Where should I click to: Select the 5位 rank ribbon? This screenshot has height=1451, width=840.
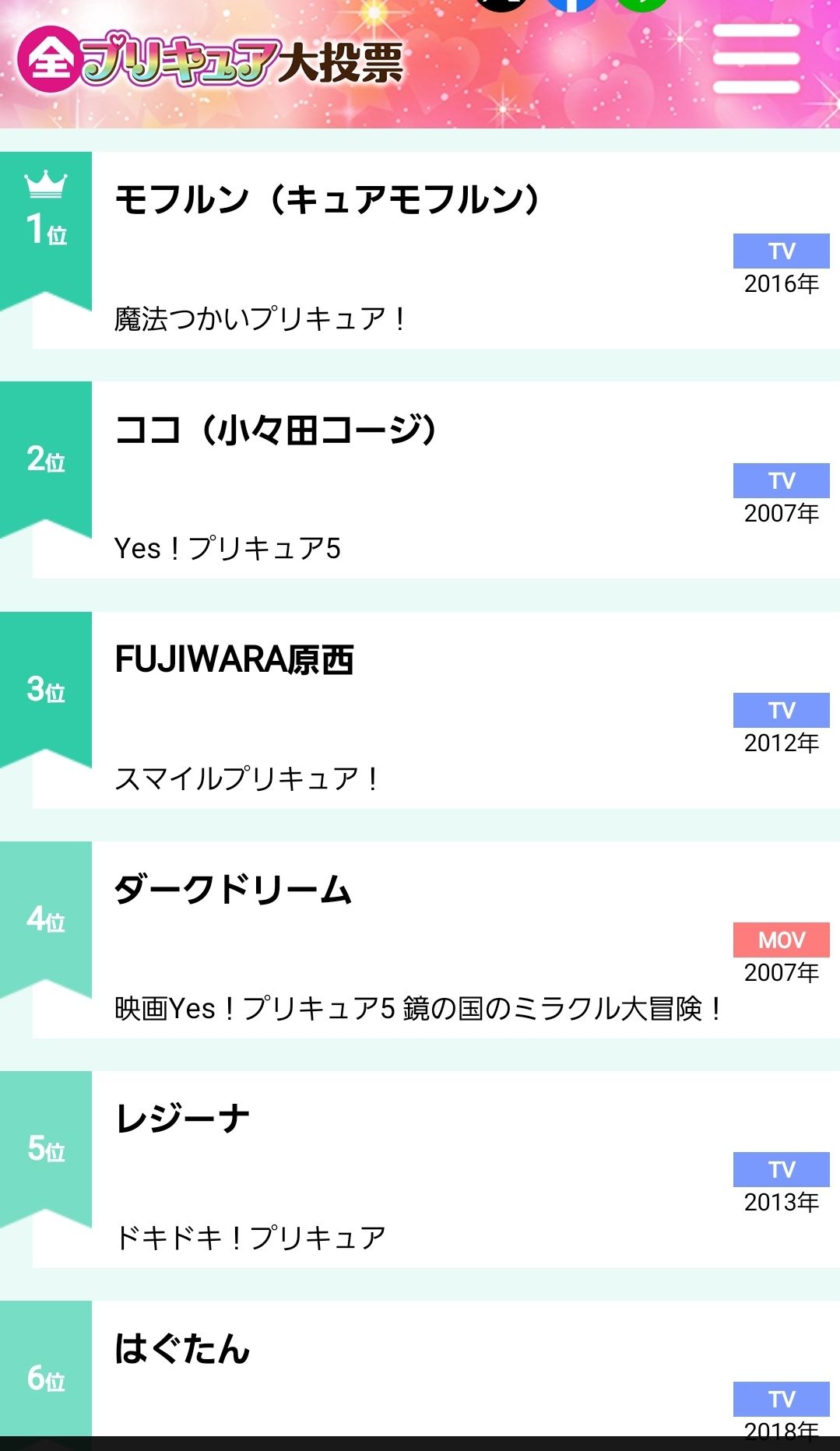click(x=46, y=1149)
